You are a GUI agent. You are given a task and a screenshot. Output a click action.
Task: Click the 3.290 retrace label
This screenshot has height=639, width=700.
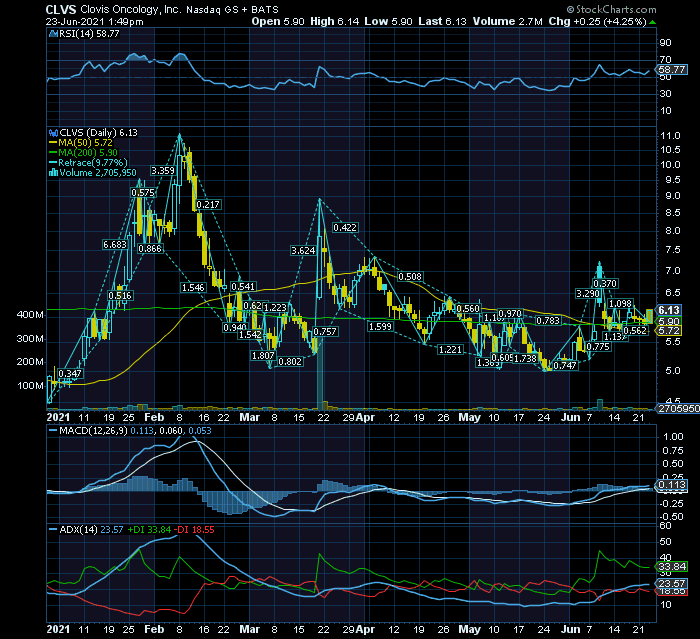(588, 293)
